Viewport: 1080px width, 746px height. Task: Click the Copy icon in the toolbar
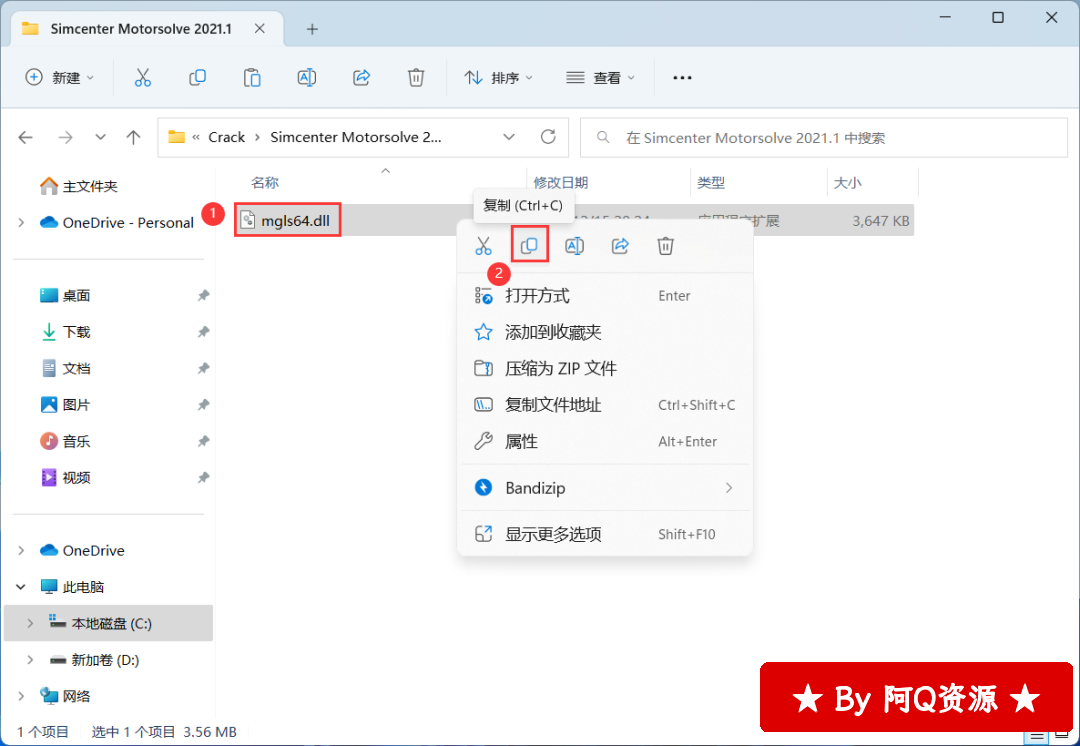[198, 78]
